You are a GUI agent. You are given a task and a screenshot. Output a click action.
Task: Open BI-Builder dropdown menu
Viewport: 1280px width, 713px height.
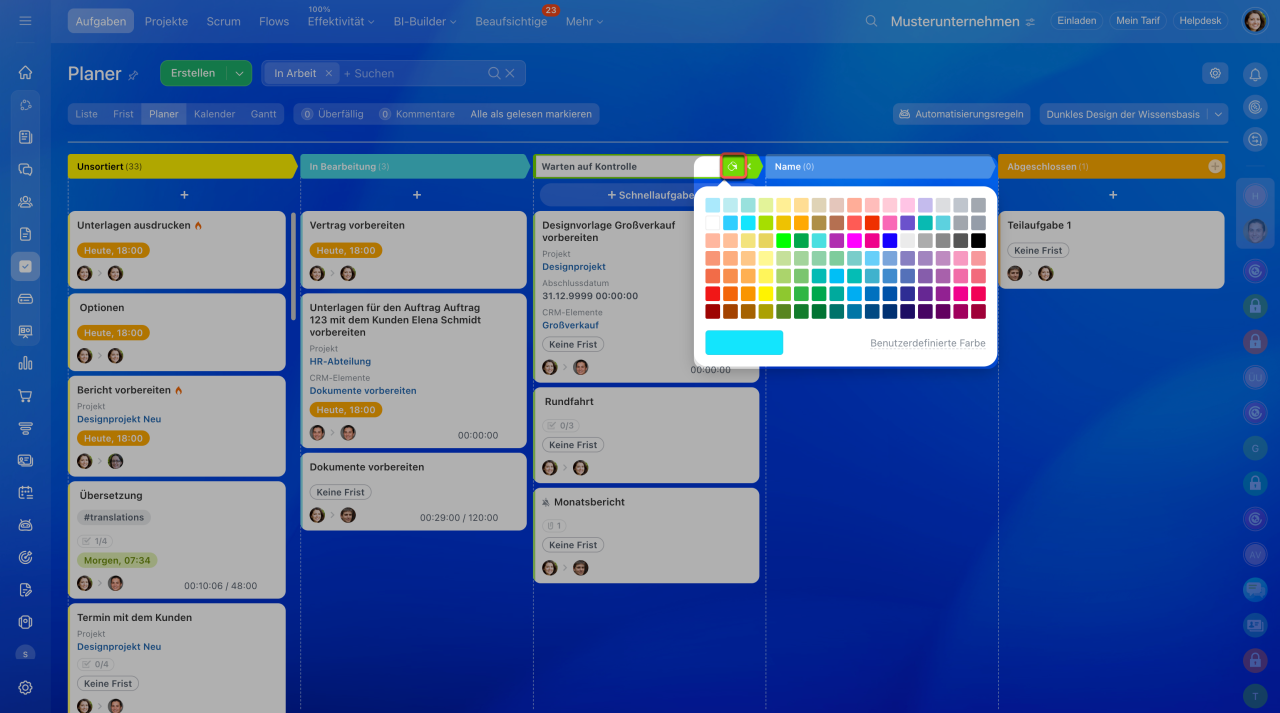click(425, 21)
